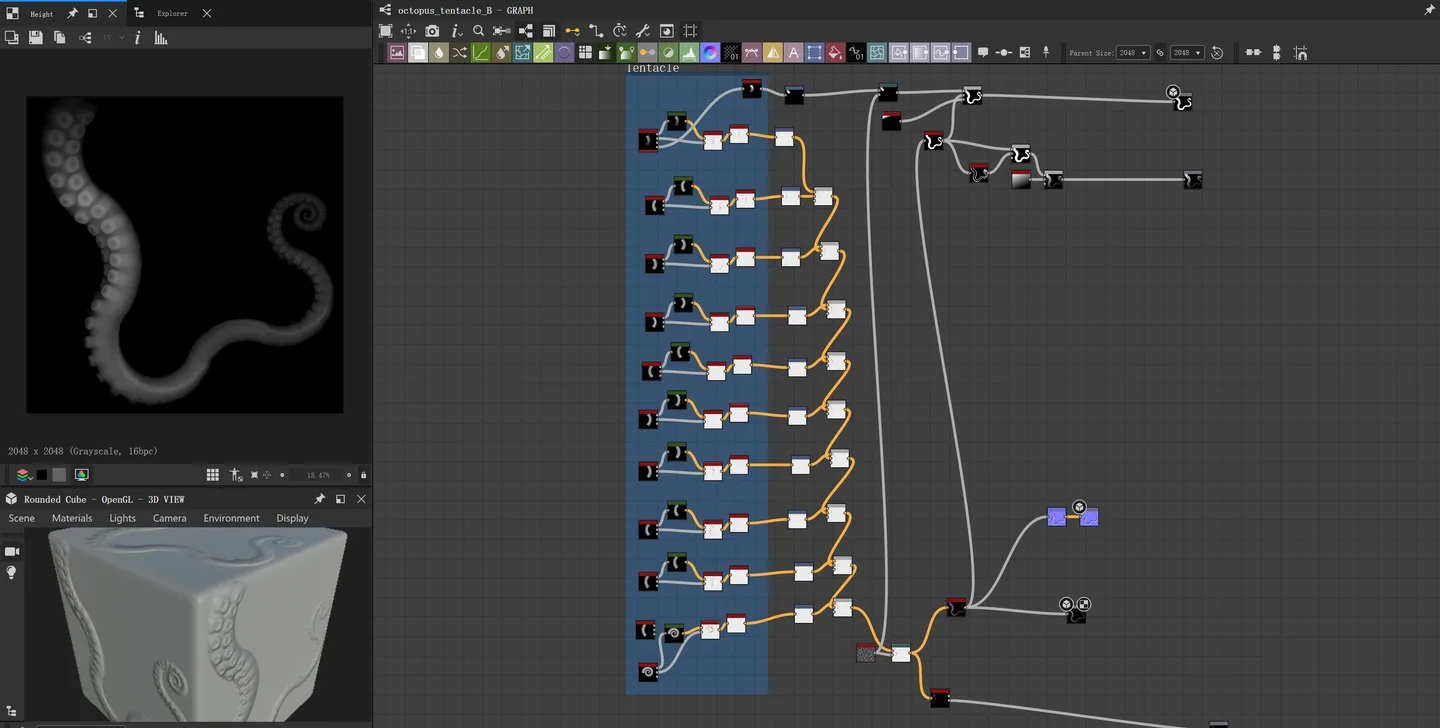Add a Levels (histogram) node from the toolbar

click(689, 53)
